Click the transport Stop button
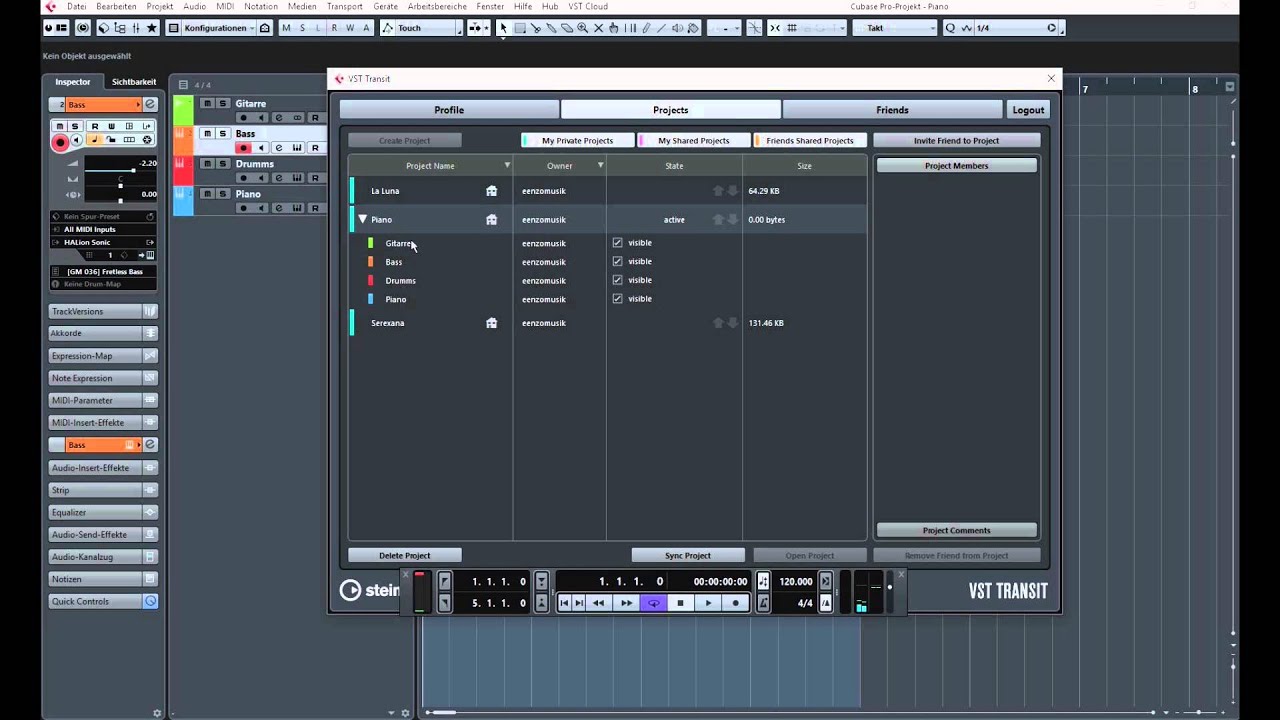Screen dimensions: 1280x720 pyautogui.click(x=680, y=603)
